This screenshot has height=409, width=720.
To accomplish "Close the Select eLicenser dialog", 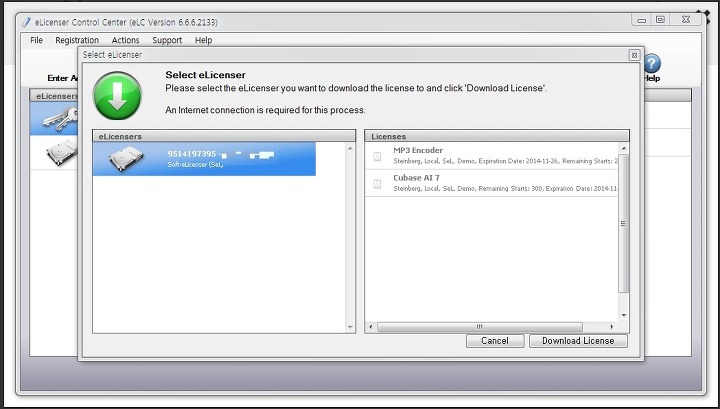I will tap(634, 55).
